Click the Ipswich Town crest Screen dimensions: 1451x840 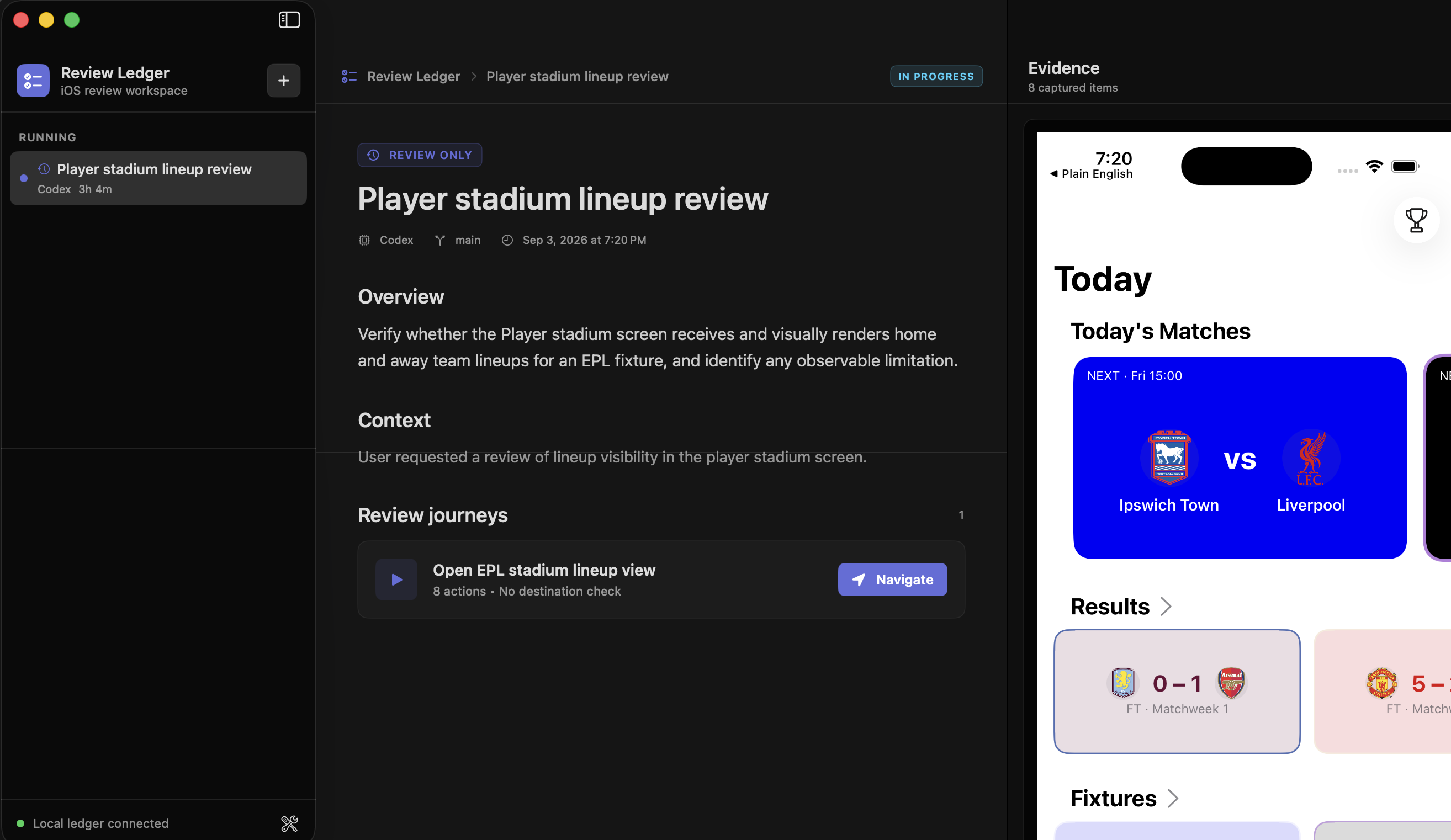1169,458
